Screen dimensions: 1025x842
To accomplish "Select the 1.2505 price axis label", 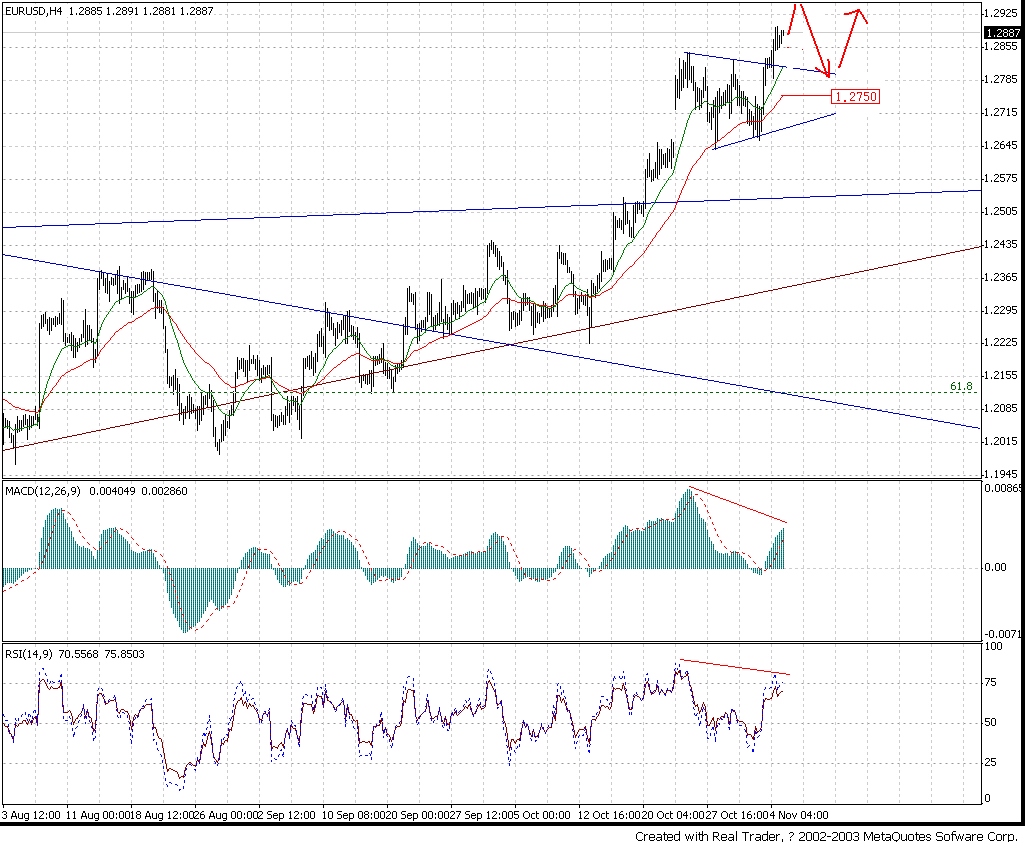I will (1003, 211).
